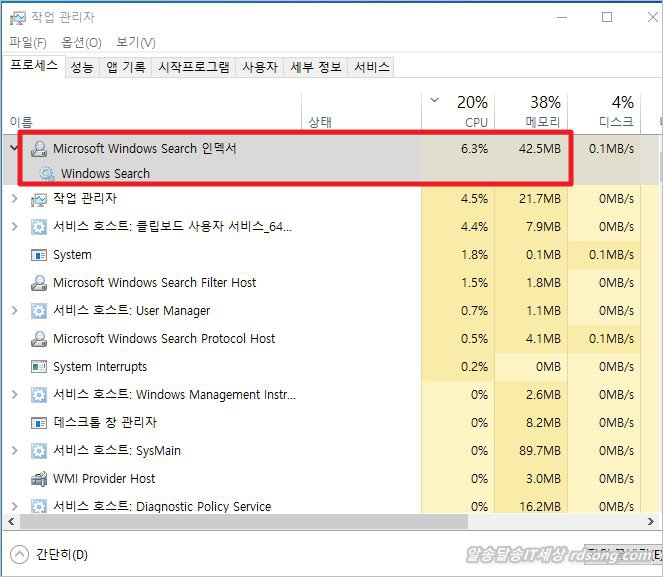This screenshot has height=577, width=663.
Task: Click the sort arrow above CPU column
Action: coord(434,101)
